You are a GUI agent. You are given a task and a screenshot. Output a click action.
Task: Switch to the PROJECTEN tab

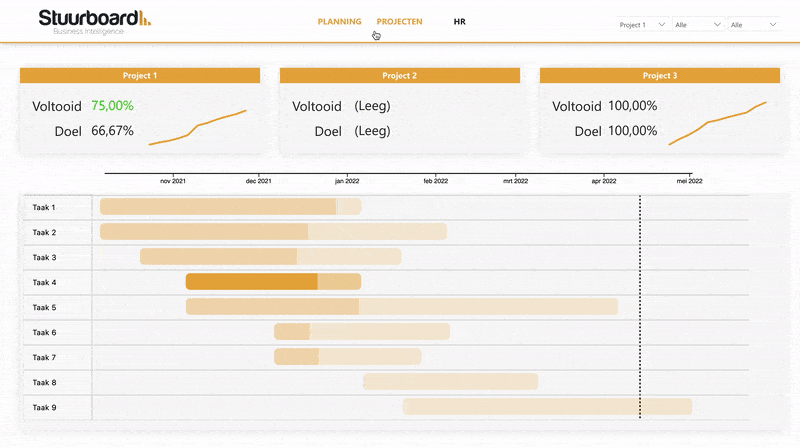point(399,21)
